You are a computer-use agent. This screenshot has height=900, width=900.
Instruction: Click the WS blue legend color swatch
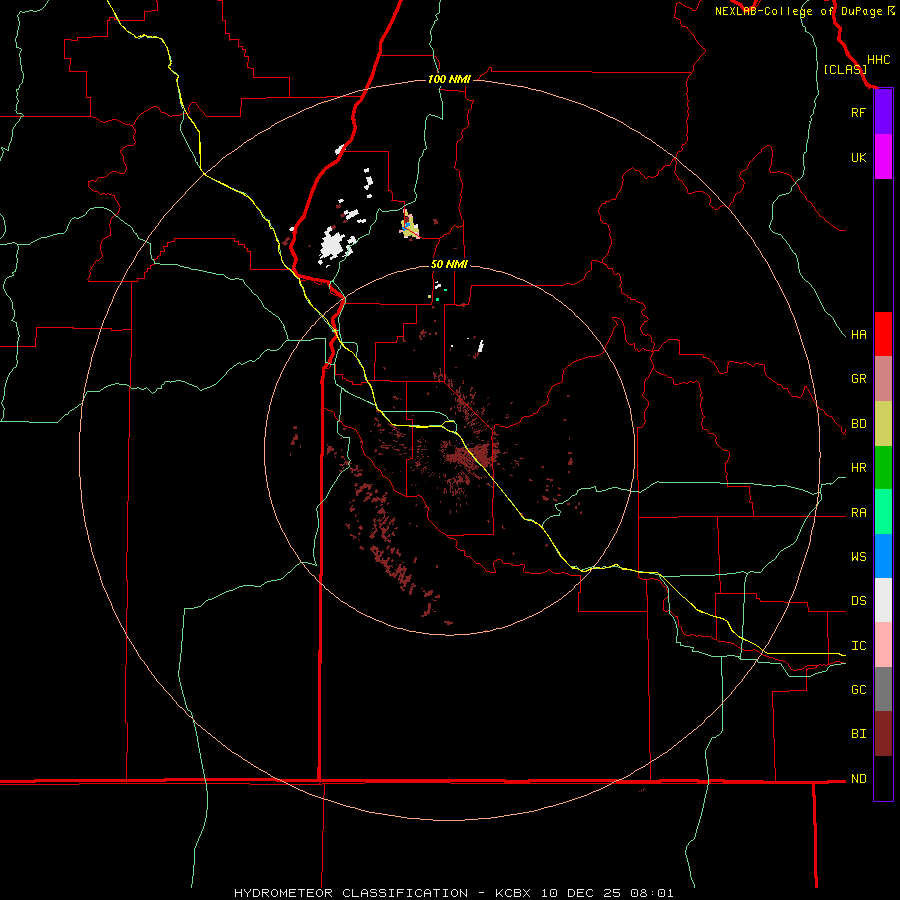[883, 556]
